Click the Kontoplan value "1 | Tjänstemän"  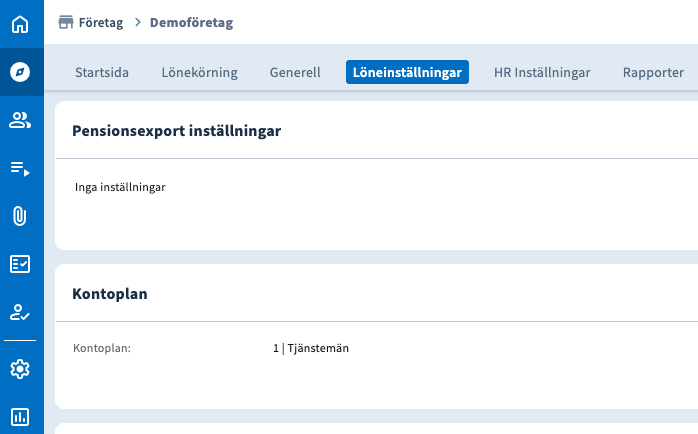pos(311,348)
